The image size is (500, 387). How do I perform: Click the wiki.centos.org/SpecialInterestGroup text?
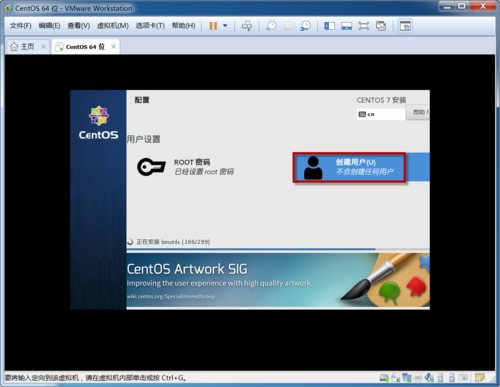click(171, 296)
